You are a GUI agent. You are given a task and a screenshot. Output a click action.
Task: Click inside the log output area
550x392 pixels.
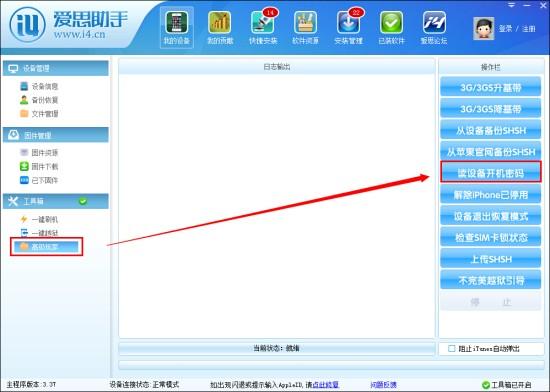click(x=276, y=206)
